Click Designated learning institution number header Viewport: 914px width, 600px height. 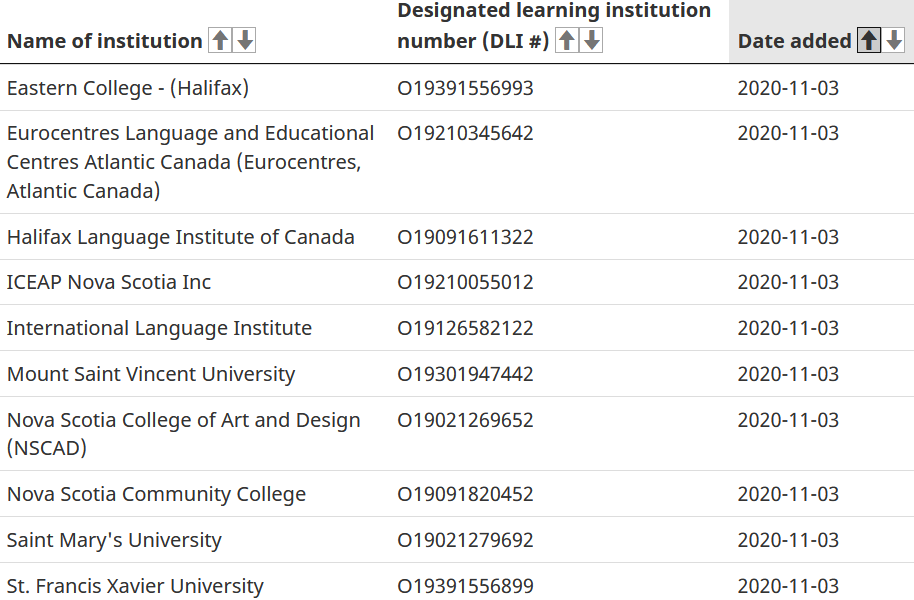pyautogui.click(x=554, y=26)
